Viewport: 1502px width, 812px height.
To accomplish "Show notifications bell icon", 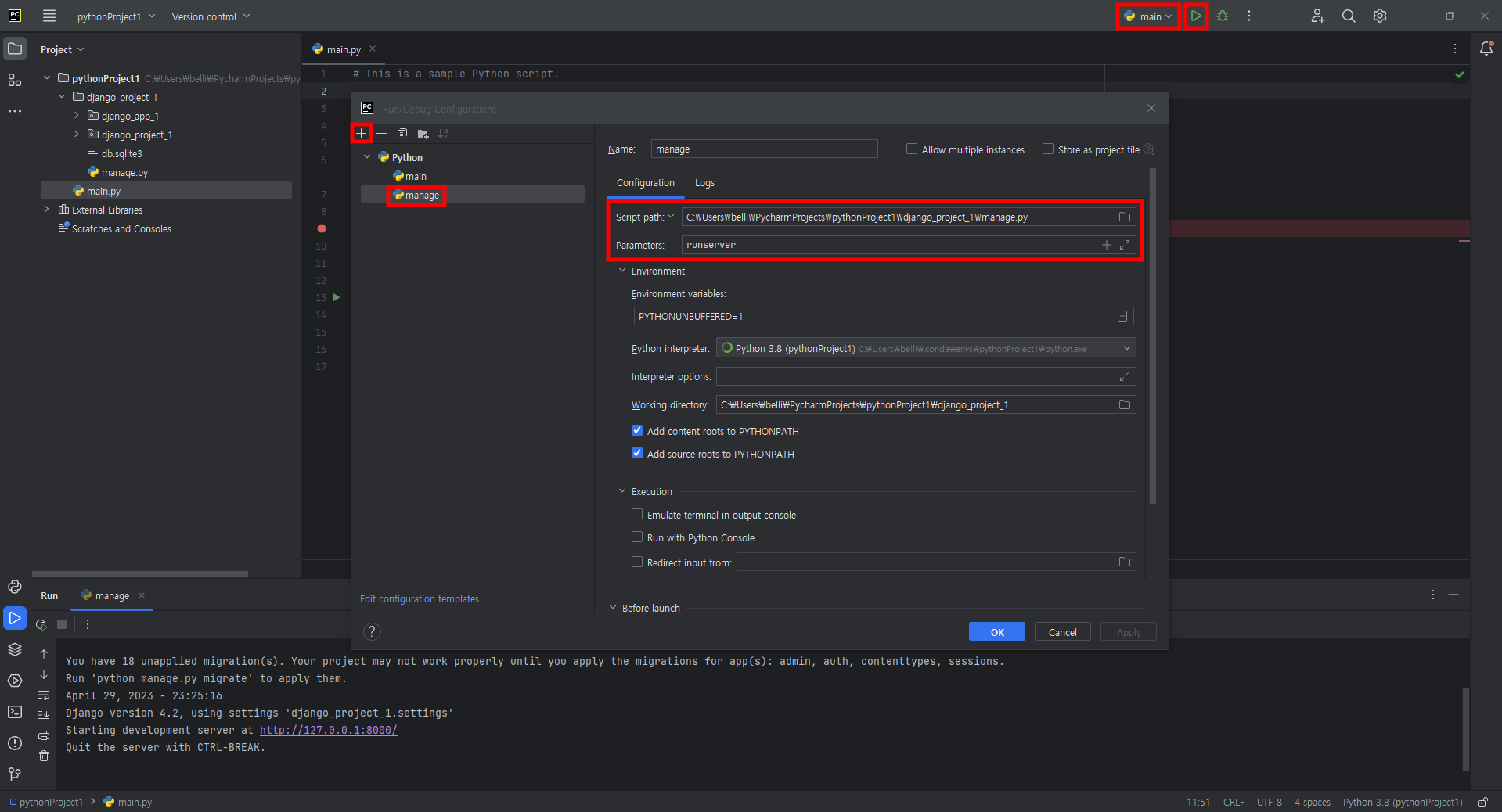I will pyautogui.click(x=1486, y=49).
